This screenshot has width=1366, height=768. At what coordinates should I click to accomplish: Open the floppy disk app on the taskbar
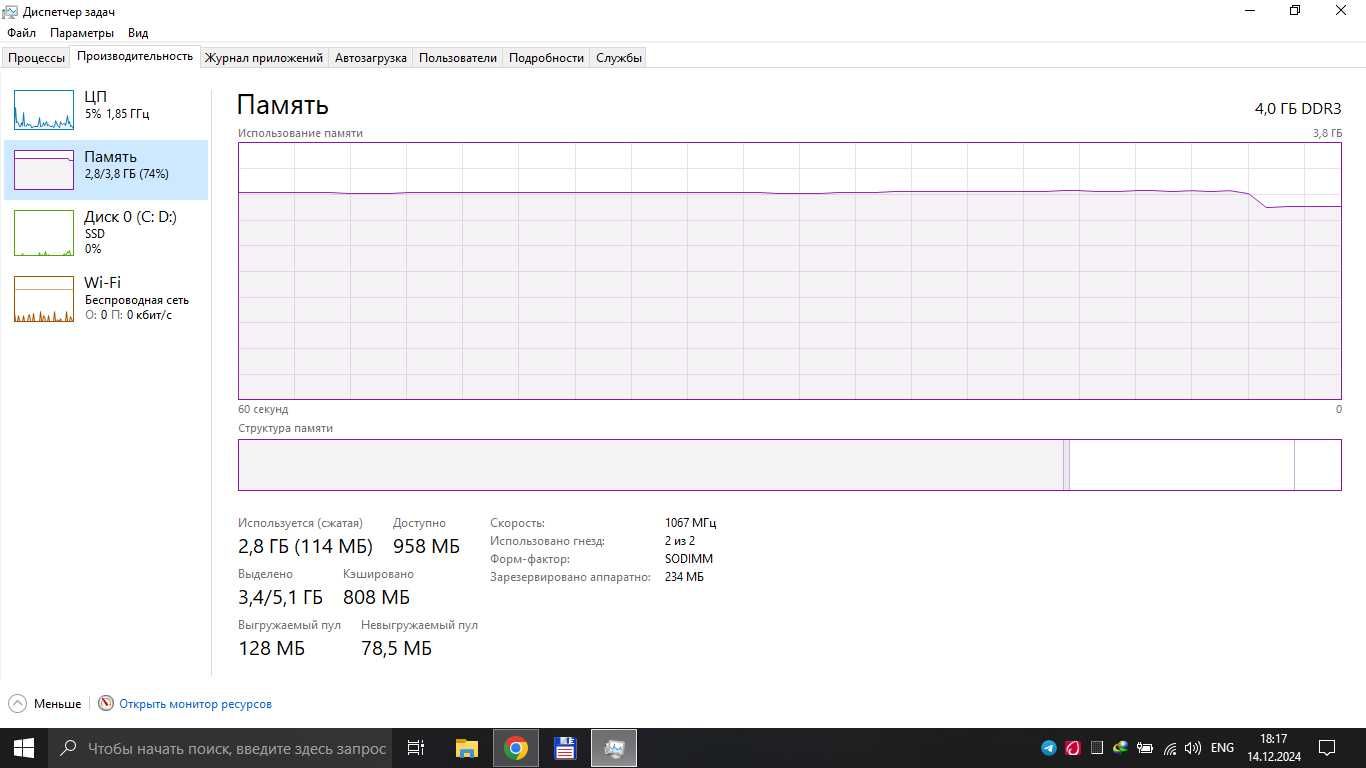coord(565,748)
